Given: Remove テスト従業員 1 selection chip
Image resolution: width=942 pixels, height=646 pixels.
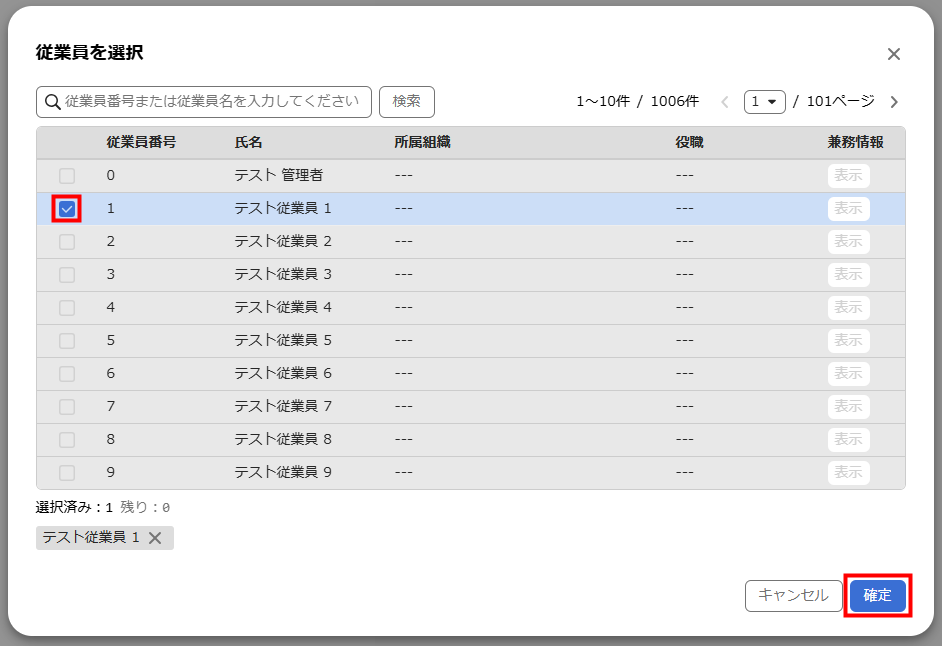Looking at the screenshot, I should (155, 538).
